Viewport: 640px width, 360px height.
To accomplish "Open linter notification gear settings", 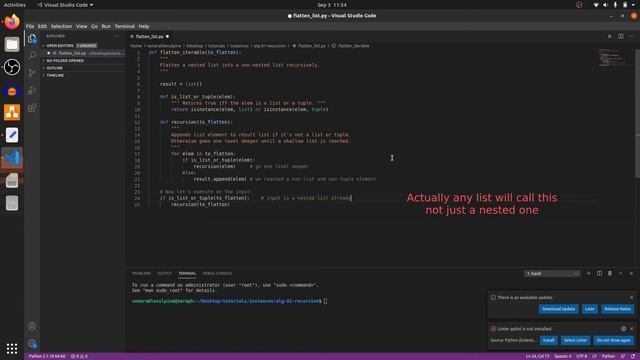I will coord(623,329).
